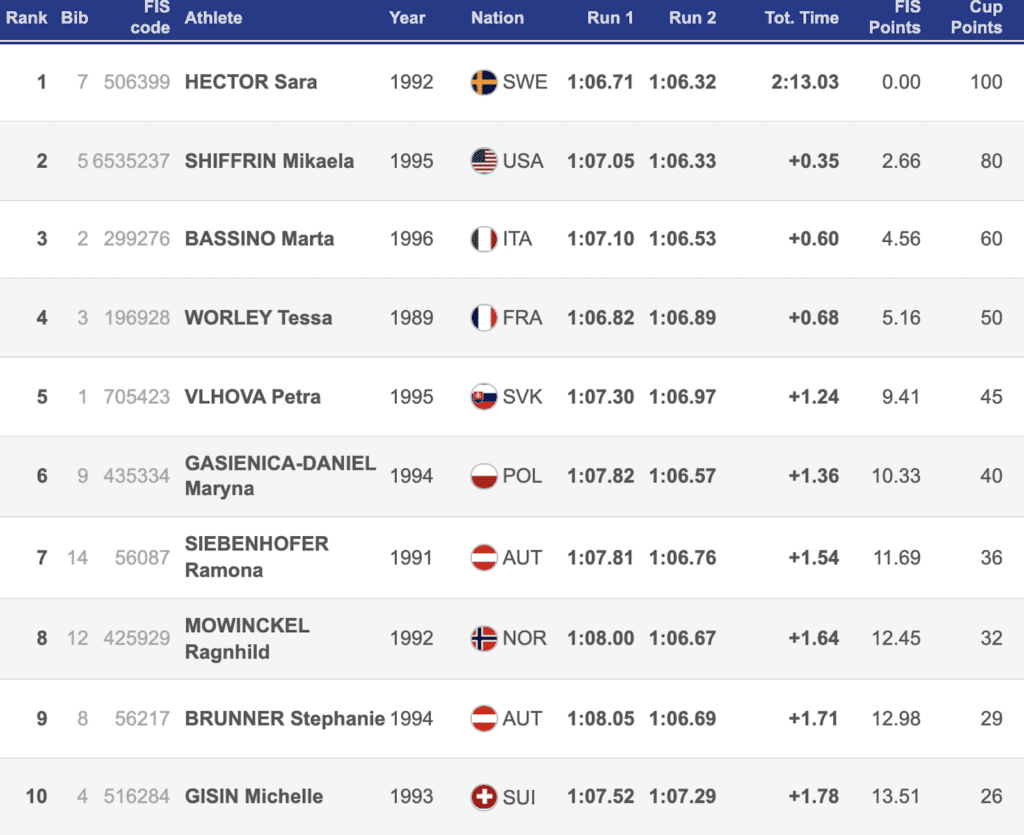Click GASIENICA-DANIEL Maryna name

[x=280, y=476]
